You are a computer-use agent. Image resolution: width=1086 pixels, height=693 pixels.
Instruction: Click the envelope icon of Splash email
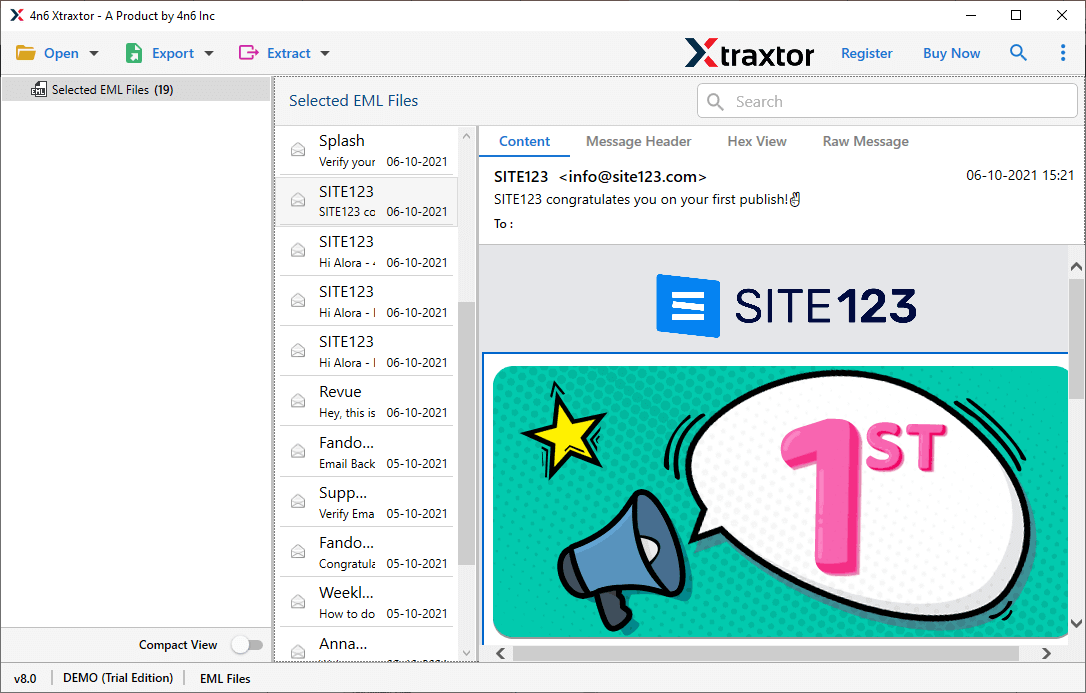tap(298, 150)
